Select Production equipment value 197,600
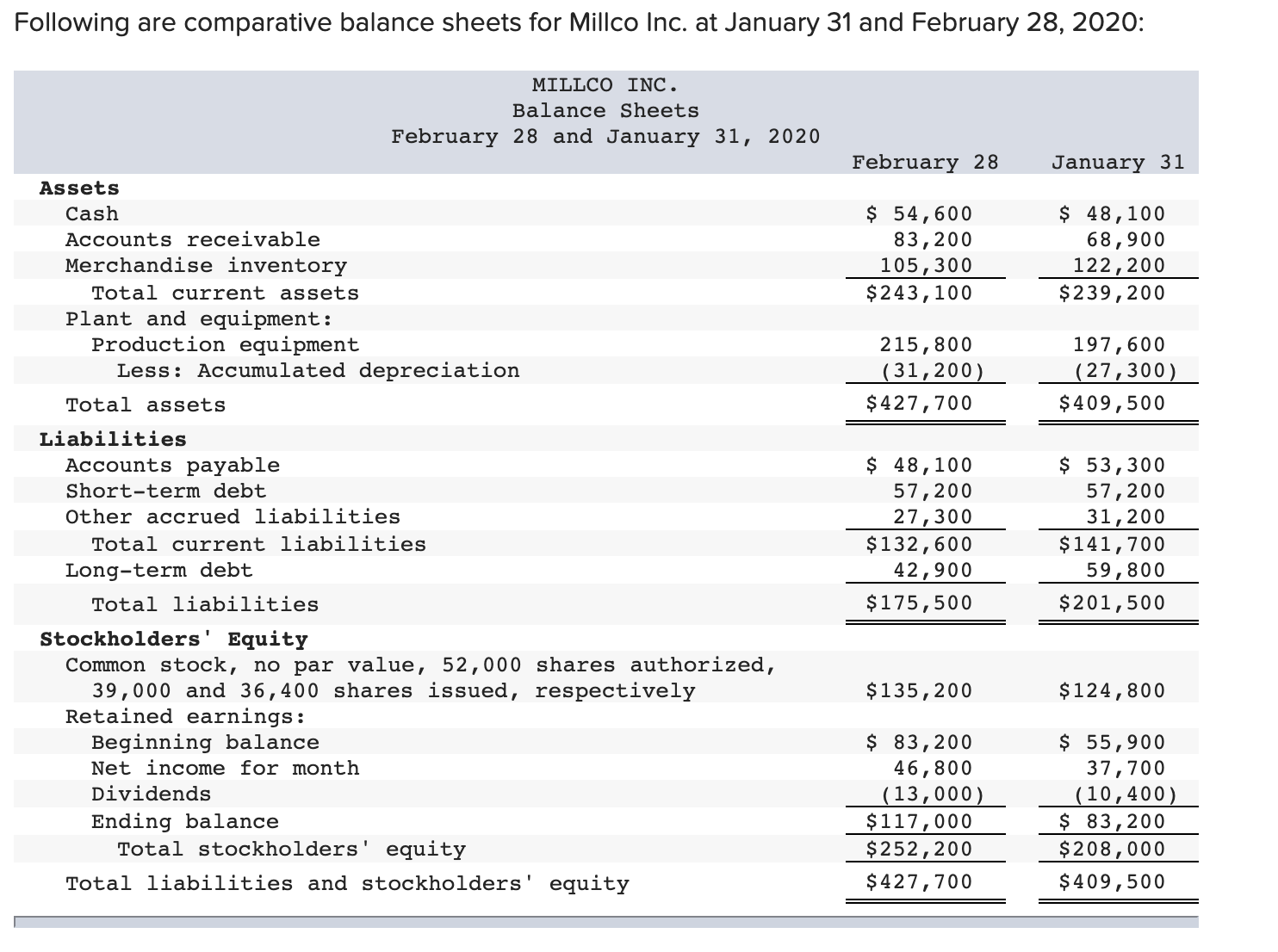The width and height of the screenshot is (1278, 952). pyautogui.click(x=1119, y=344)
